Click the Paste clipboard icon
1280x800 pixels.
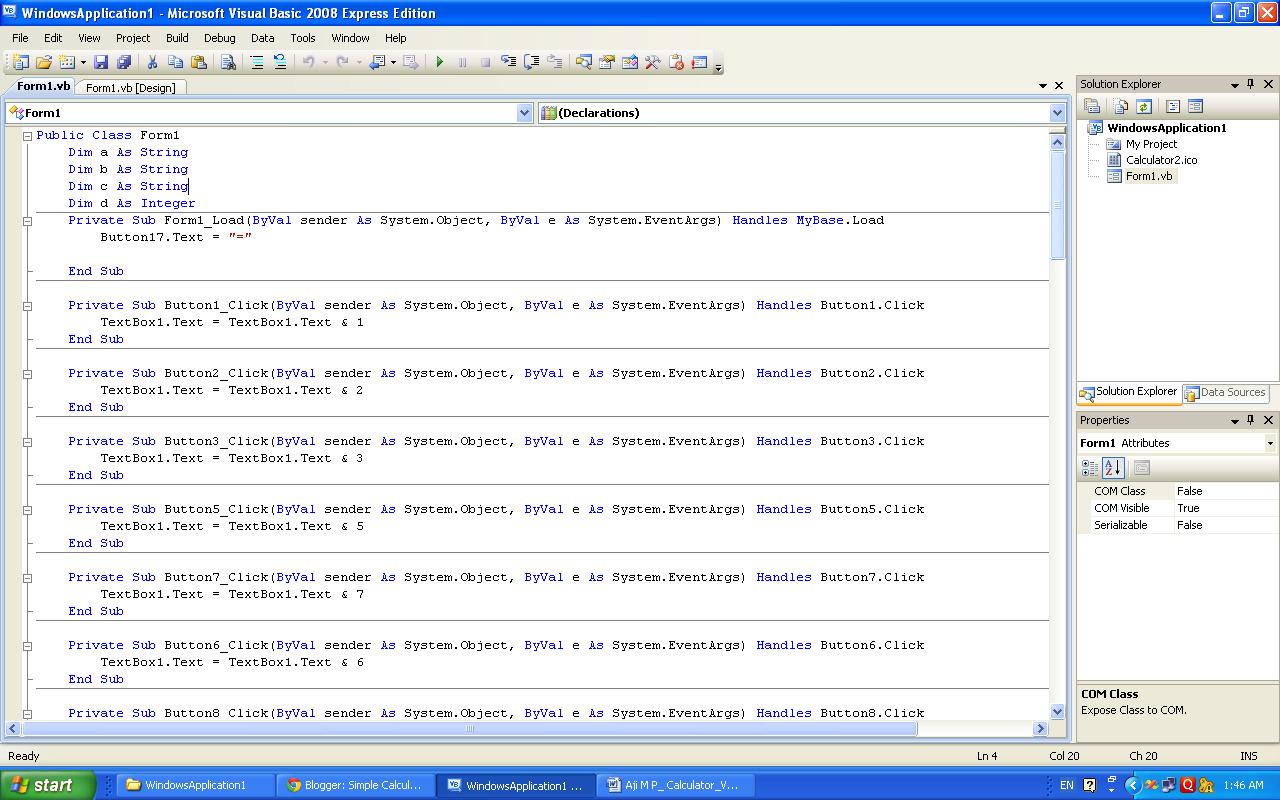click(199, 62)
